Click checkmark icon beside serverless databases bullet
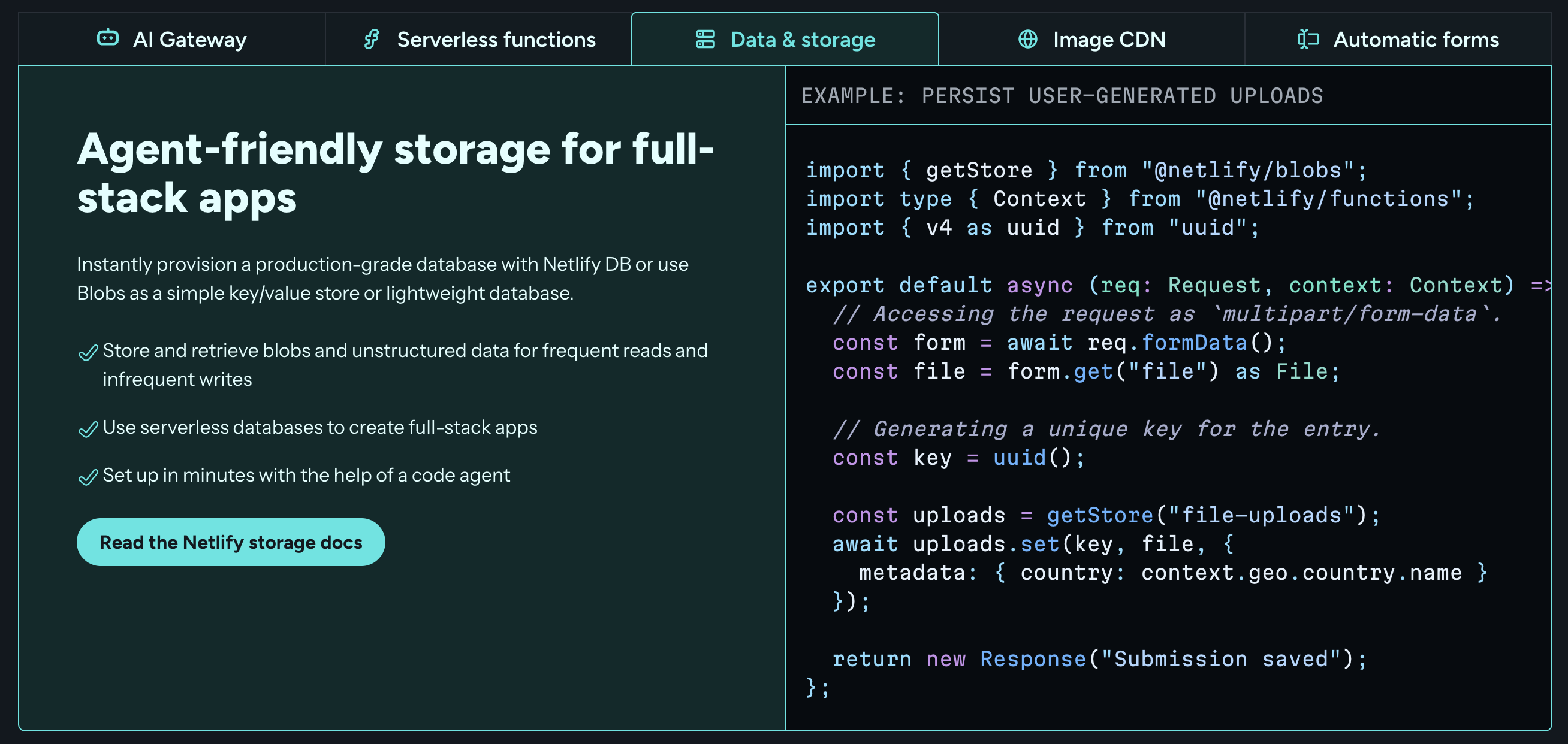Screen dimensions: 1568x744 [x=88, y=429]
